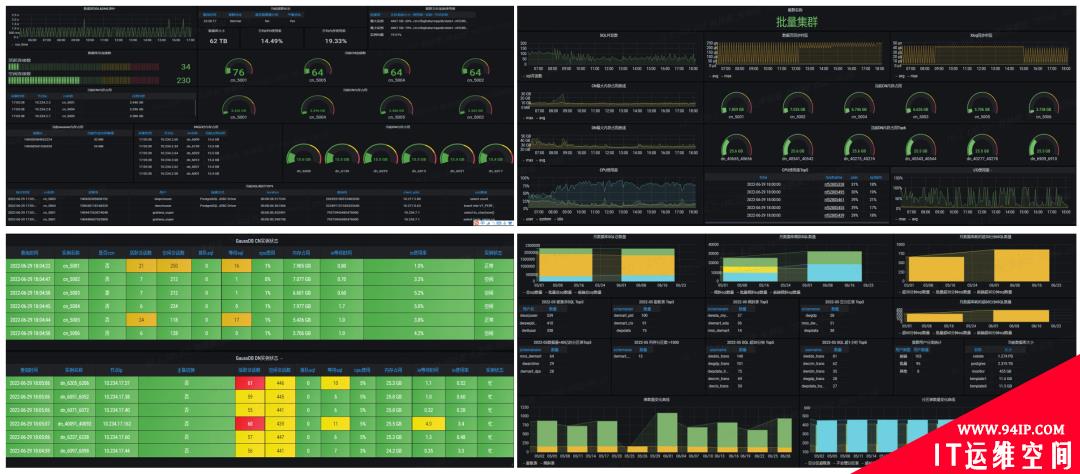This screenshot has width=1080, height=474.
Task: Toggle the user series in CPU legend
Action: tap(530, 220)
